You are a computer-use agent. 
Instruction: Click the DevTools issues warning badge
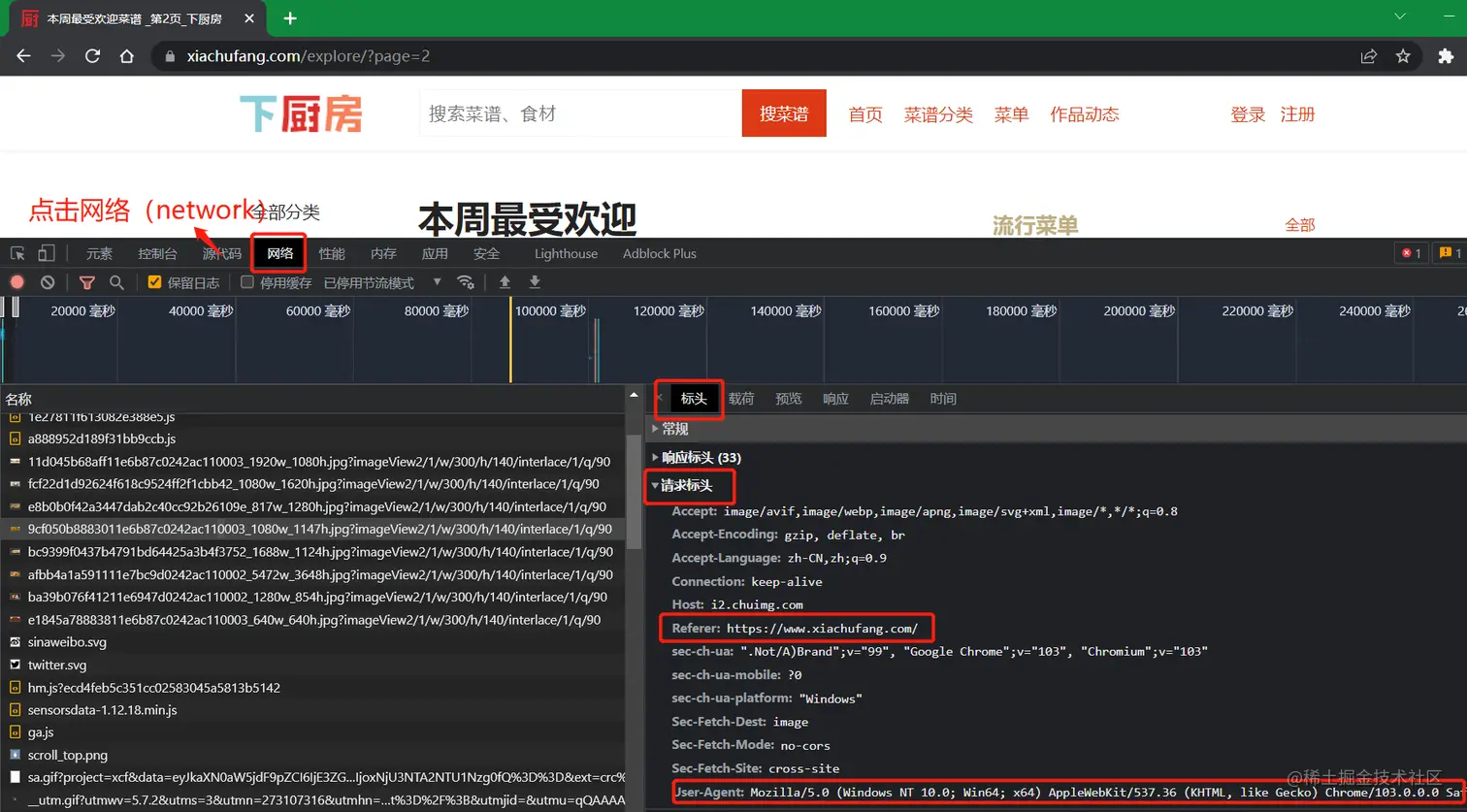click(x=1450, y=253)
